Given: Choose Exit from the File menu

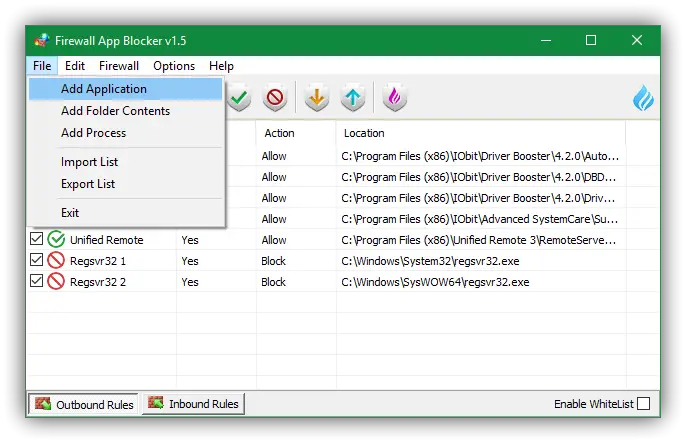Looking at the screenshot, I should tap(126, 213).
